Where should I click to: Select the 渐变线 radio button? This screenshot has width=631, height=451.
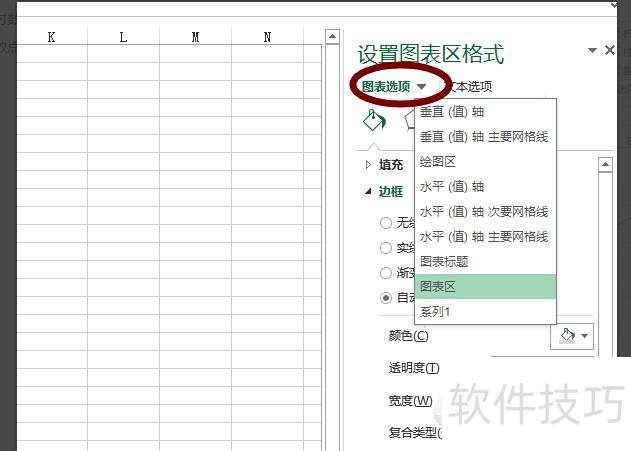coord(386,273)
